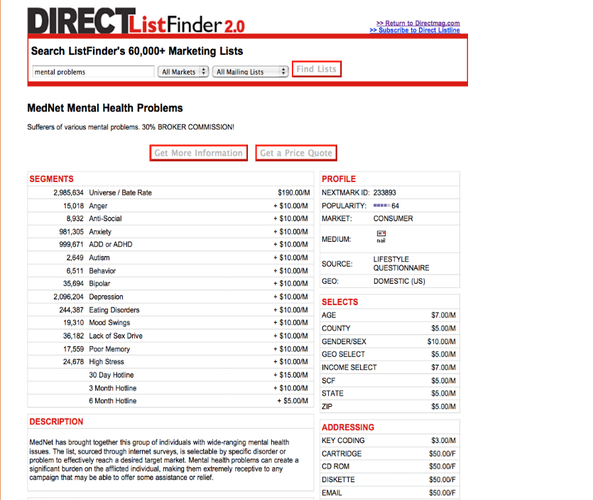Click the GENDER/SEX select row
Screen dimensions: 593x500
click(390, 342)
